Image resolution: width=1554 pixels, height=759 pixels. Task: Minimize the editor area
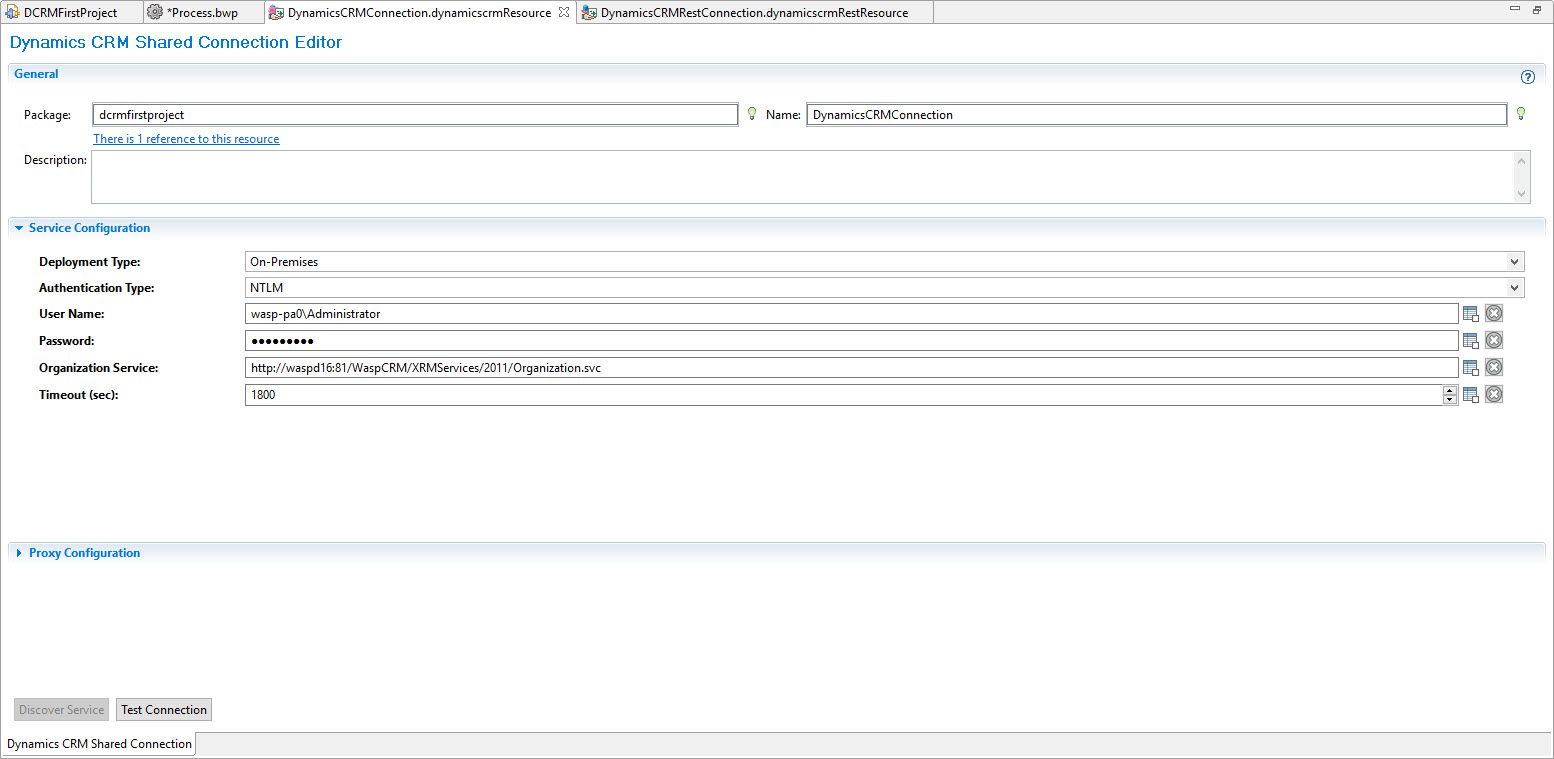click(x=1517, y=10)
